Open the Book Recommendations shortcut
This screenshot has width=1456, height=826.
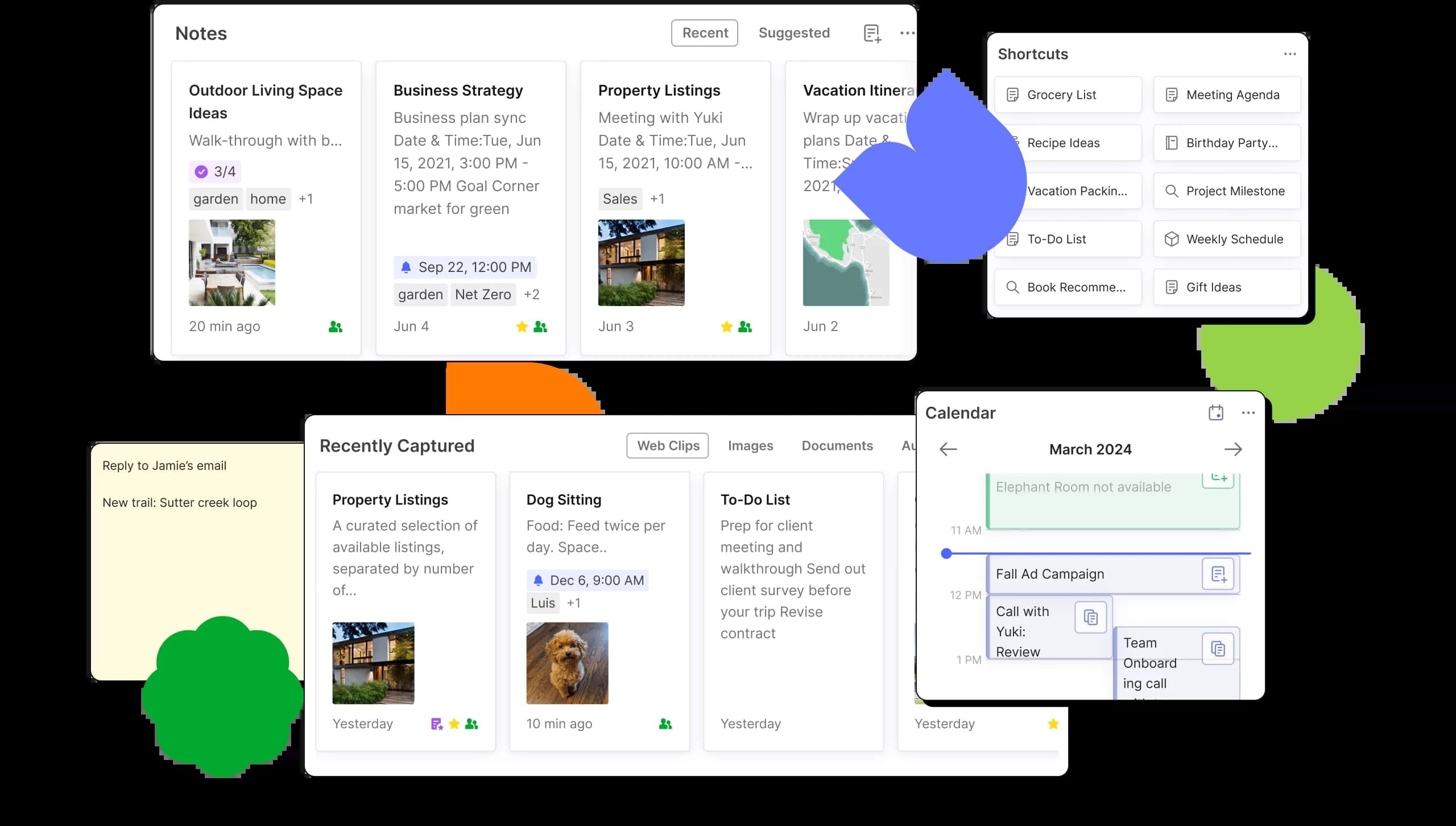pos(1068,287)
